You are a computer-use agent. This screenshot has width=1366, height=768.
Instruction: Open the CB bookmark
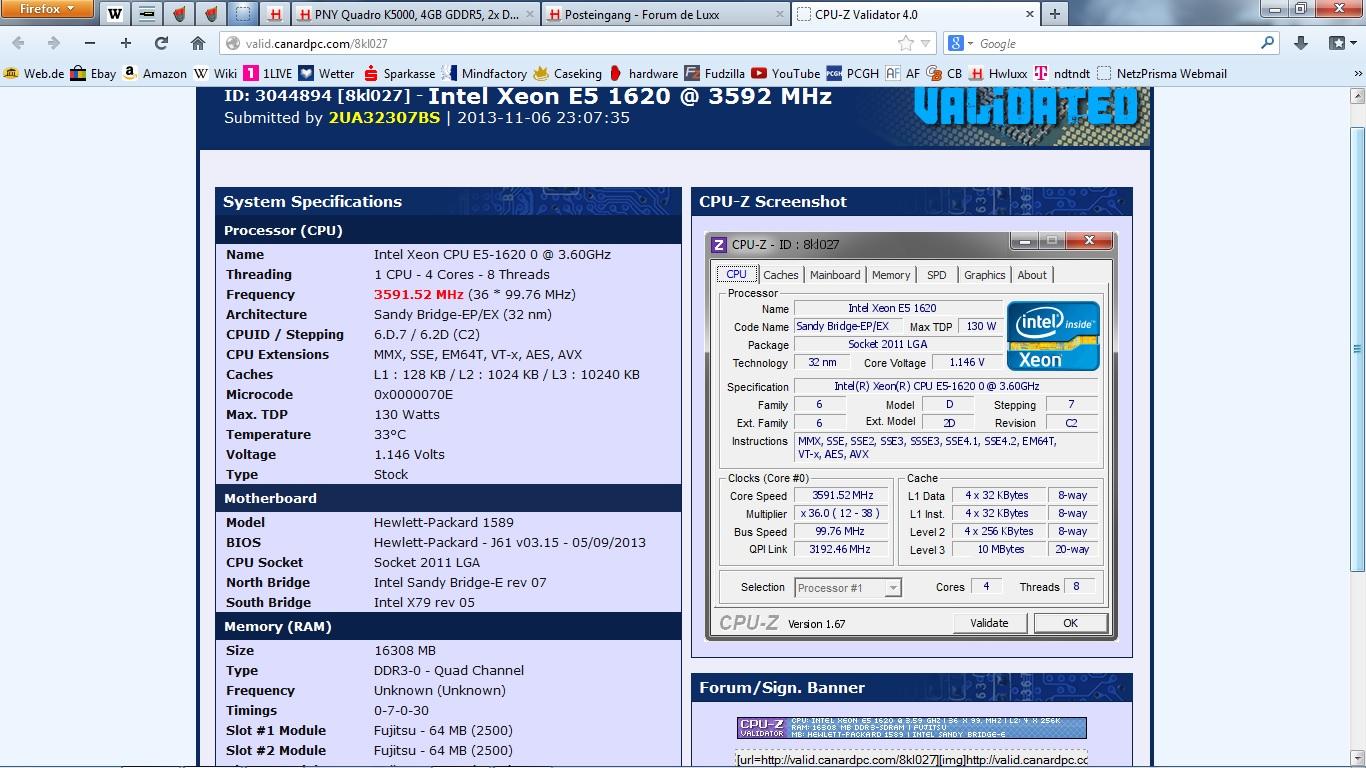pyautogui.click(x=944, y=73)
